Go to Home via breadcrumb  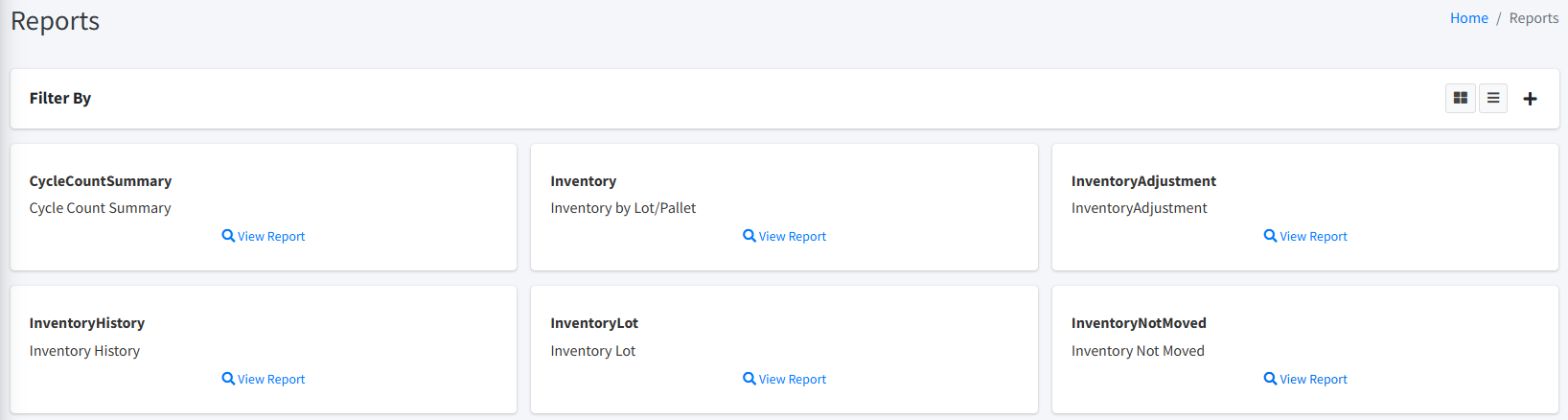pyautogui.click(x=1468, y=18)
